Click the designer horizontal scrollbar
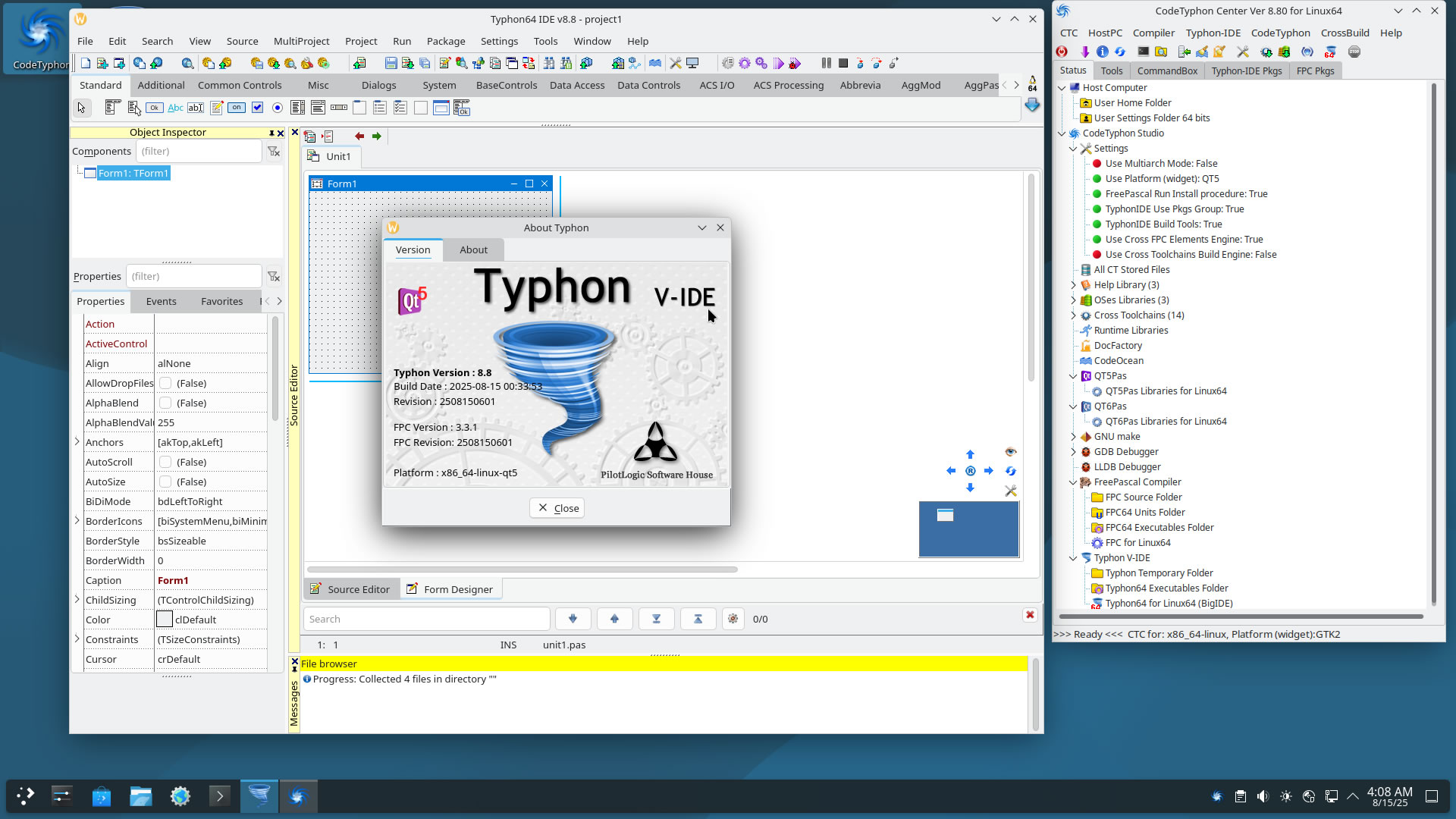This screenshot has width=1456, height=819. coord(522,569)
